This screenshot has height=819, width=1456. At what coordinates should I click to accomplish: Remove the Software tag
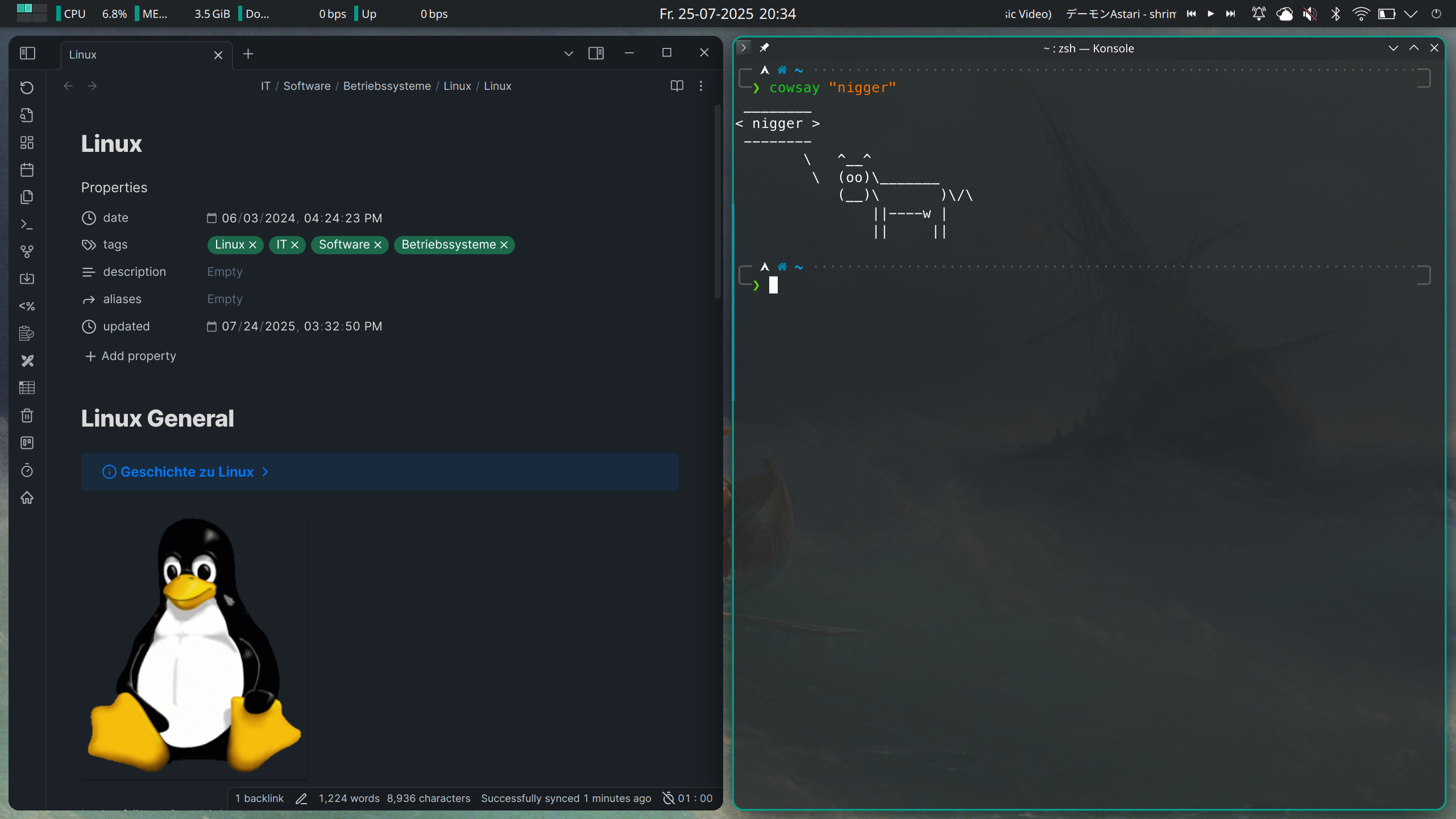point(378,245)
